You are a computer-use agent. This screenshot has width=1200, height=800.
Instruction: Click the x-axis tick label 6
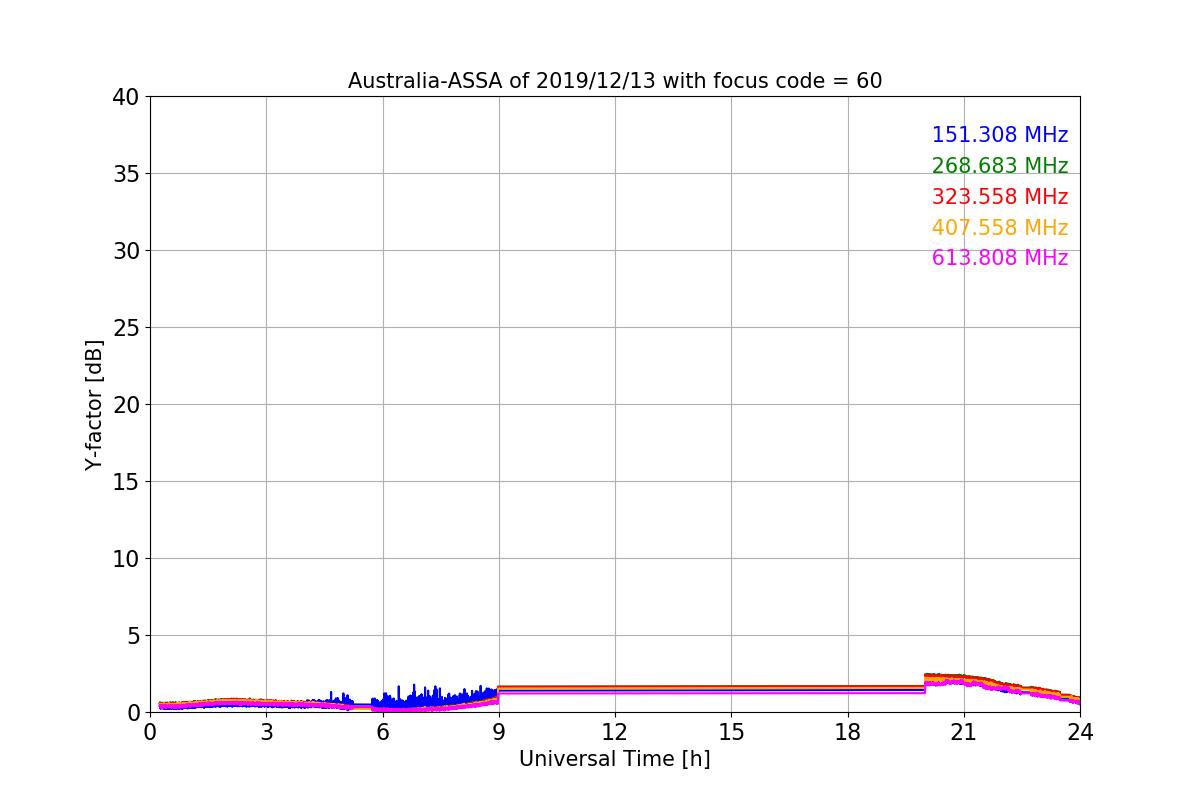click(x=383, y=731)
